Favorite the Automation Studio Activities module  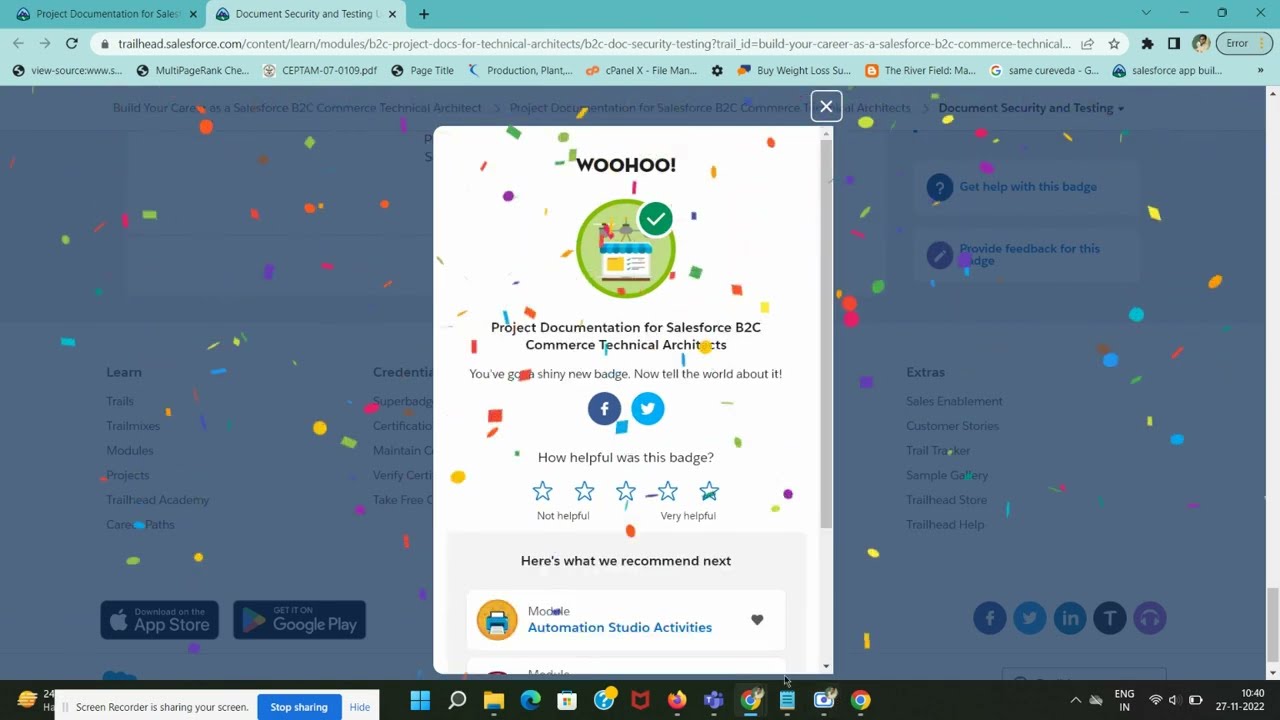757,620
